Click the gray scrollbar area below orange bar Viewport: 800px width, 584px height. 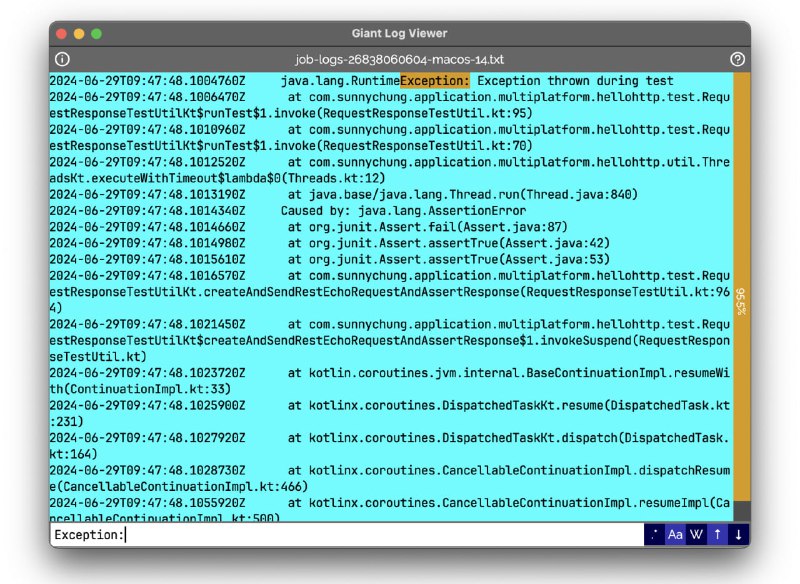[740, 512]
